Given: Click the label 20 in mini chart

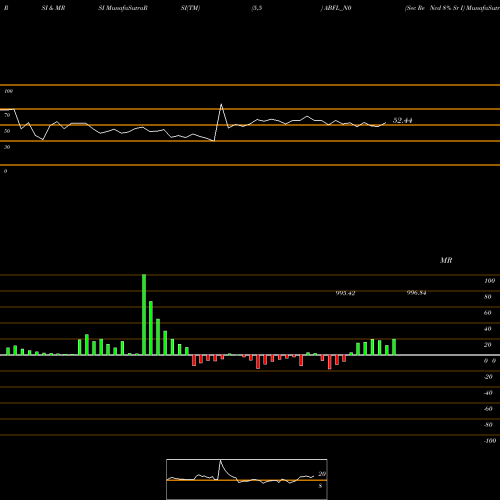Looking at the screenshot, I should click(322, 474).
